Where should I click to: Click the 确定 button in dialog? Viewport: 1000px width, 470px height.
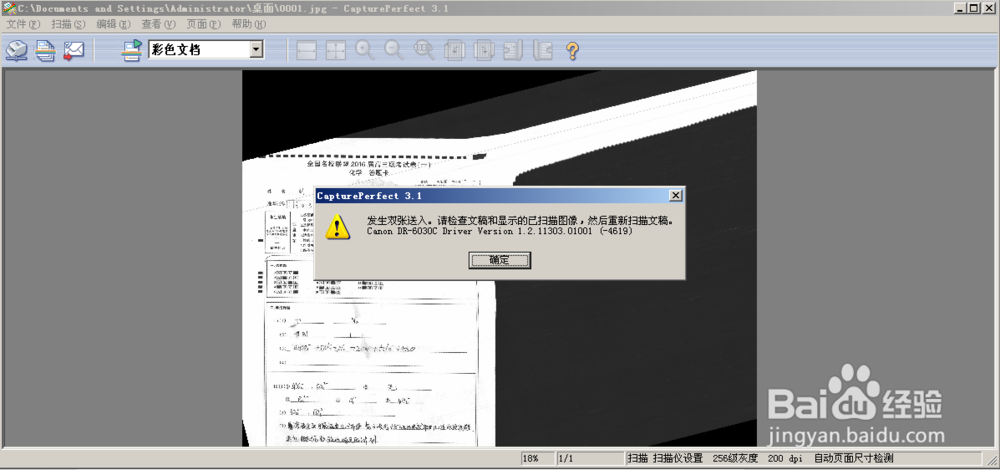pos(500,260)
